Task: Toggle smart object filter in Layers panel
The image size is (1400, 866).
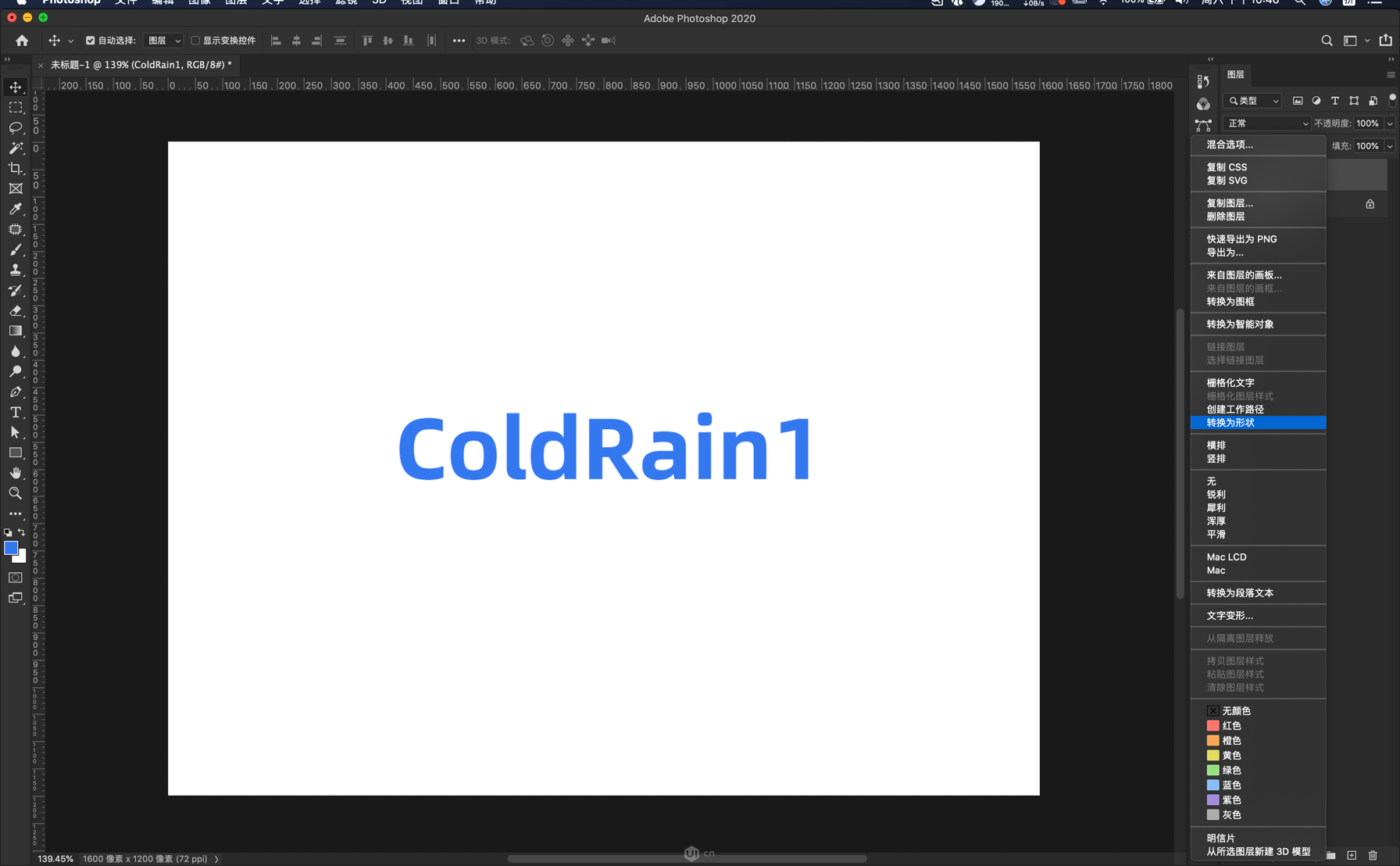Action: click(x=1373, y=101)
